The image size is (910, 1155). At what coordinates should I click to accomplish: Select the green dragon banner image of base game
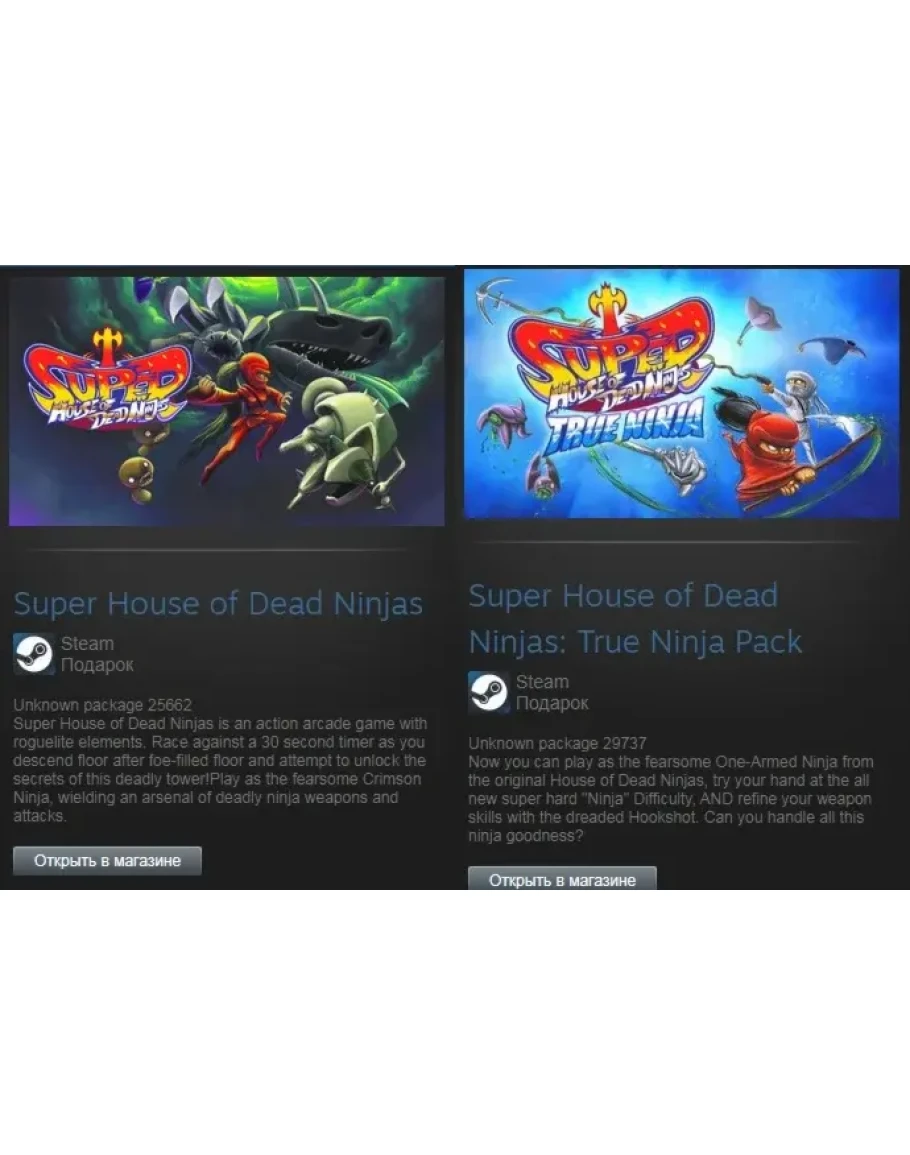click(x=227, y=401)
